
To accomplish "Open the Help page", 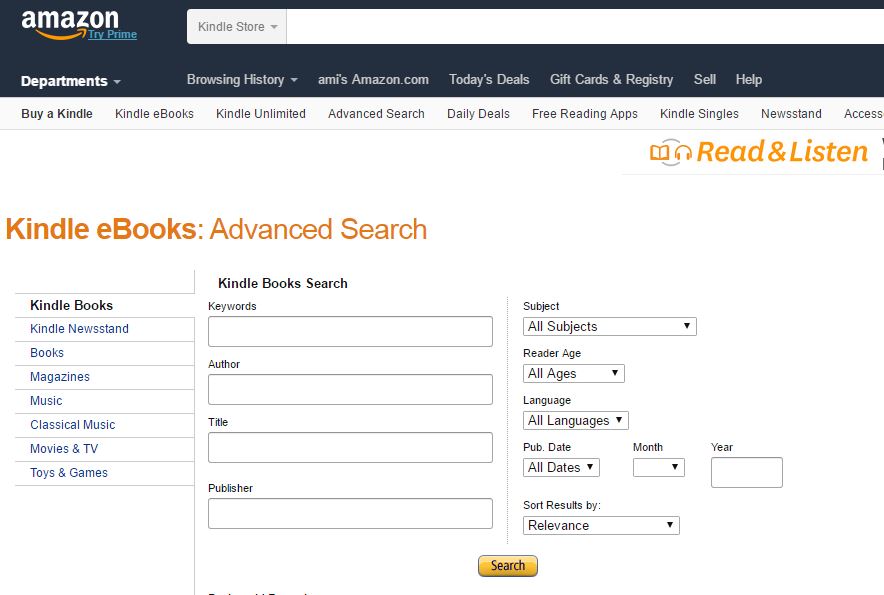I will (x=749, y=80).
